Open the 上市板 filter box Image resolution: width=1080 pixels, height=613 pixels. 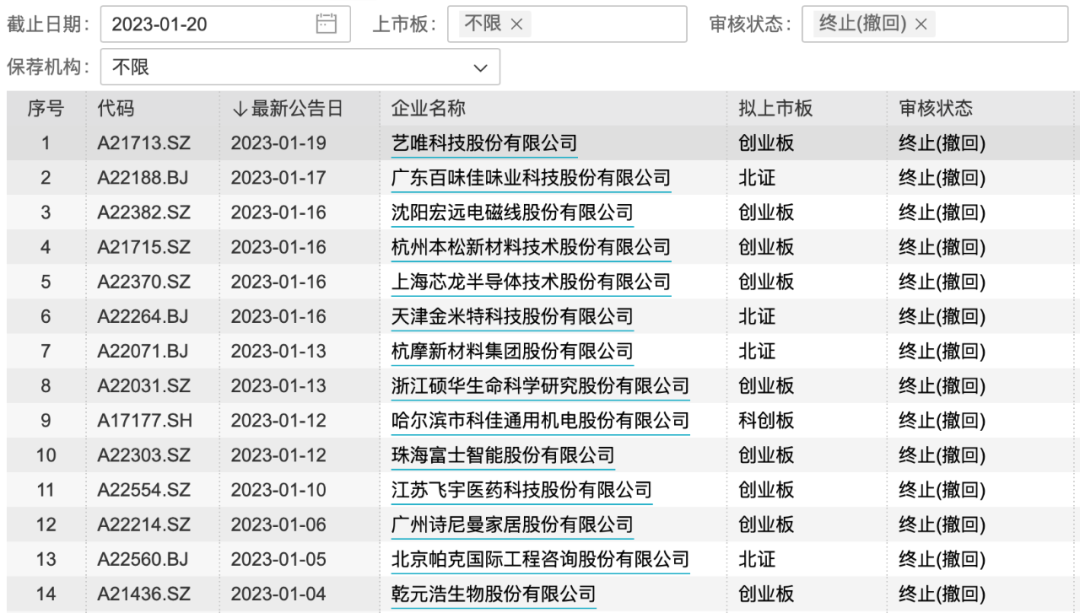click(610, 24)
